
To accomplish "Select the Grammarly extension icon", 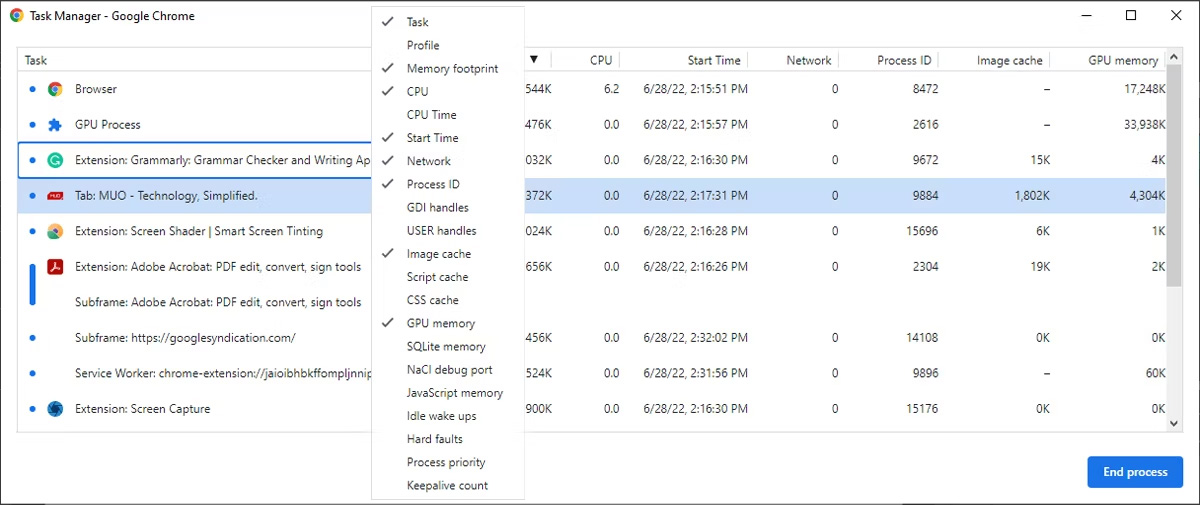I will coord(55,160).
